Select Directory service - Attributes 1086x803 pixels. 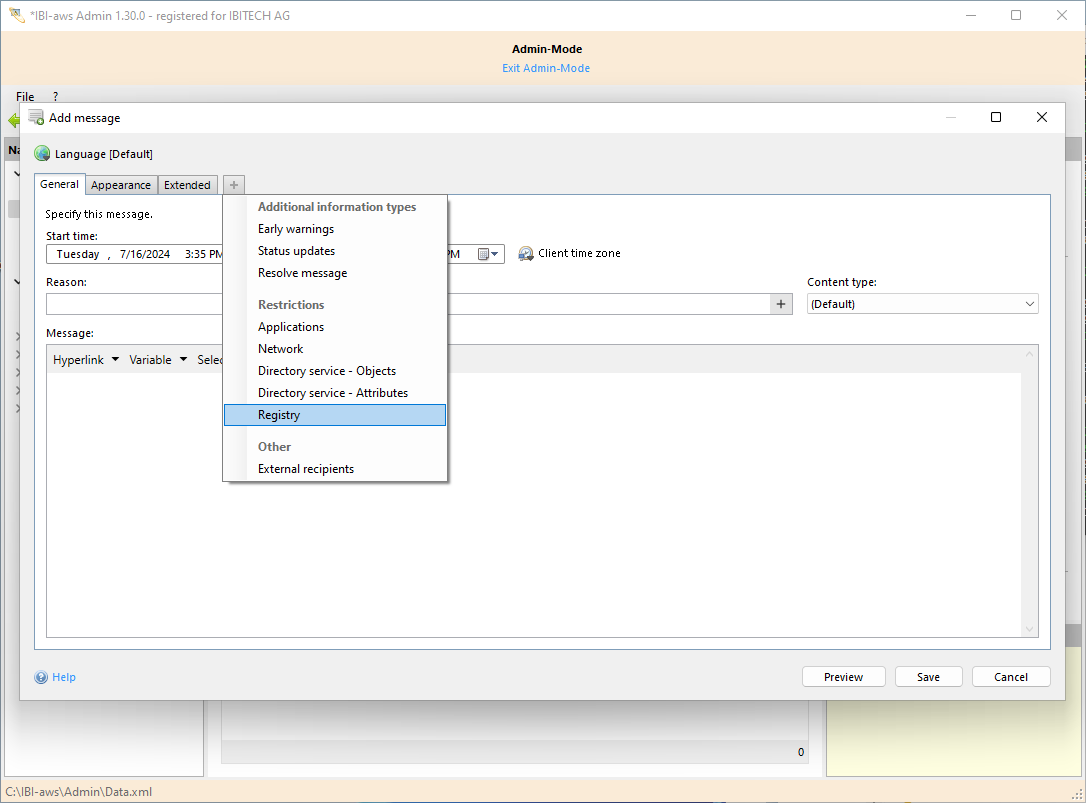(333, 392)
